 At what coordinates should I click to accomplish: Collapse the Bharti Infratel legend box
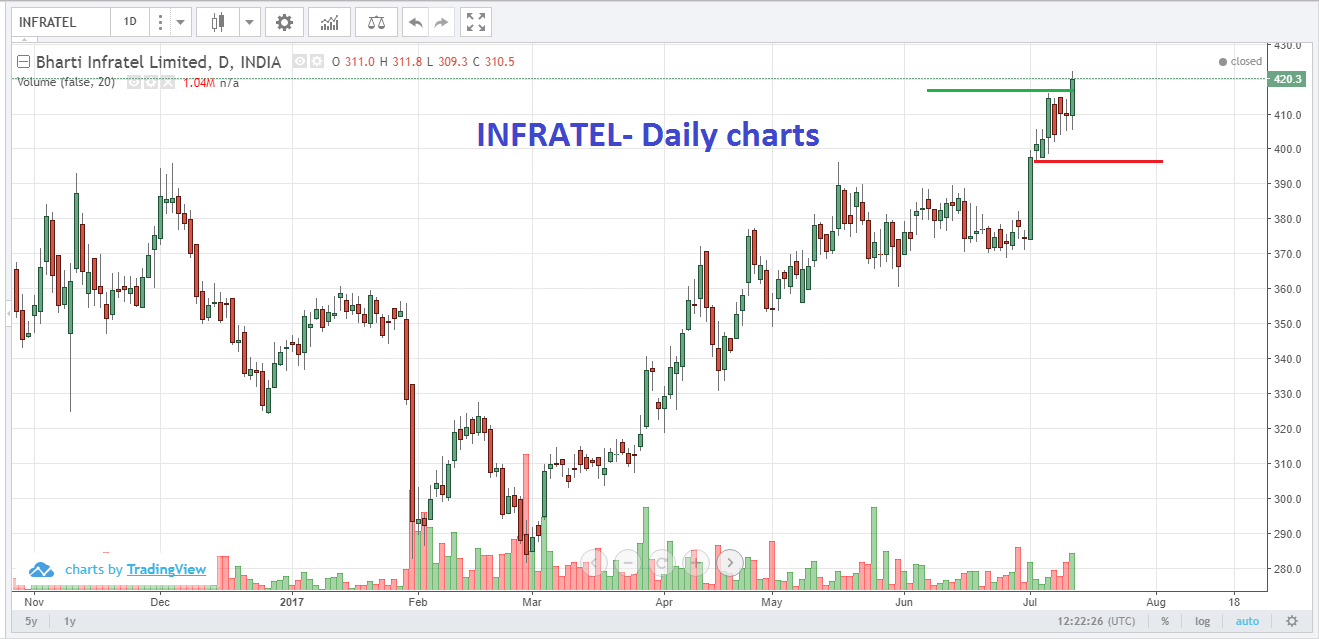tap(24, 61)
